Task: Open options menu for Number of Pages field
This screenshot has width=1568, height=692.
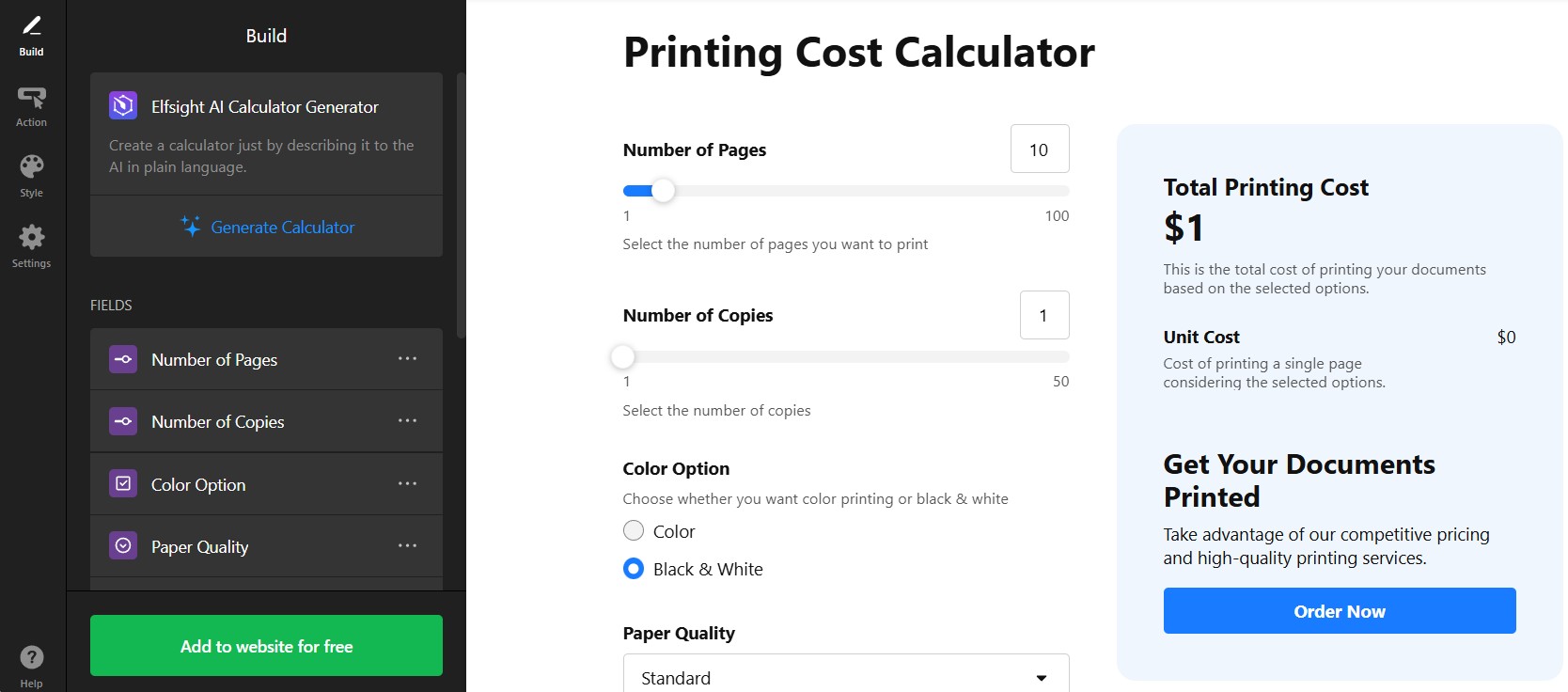Action: (407, 359)
